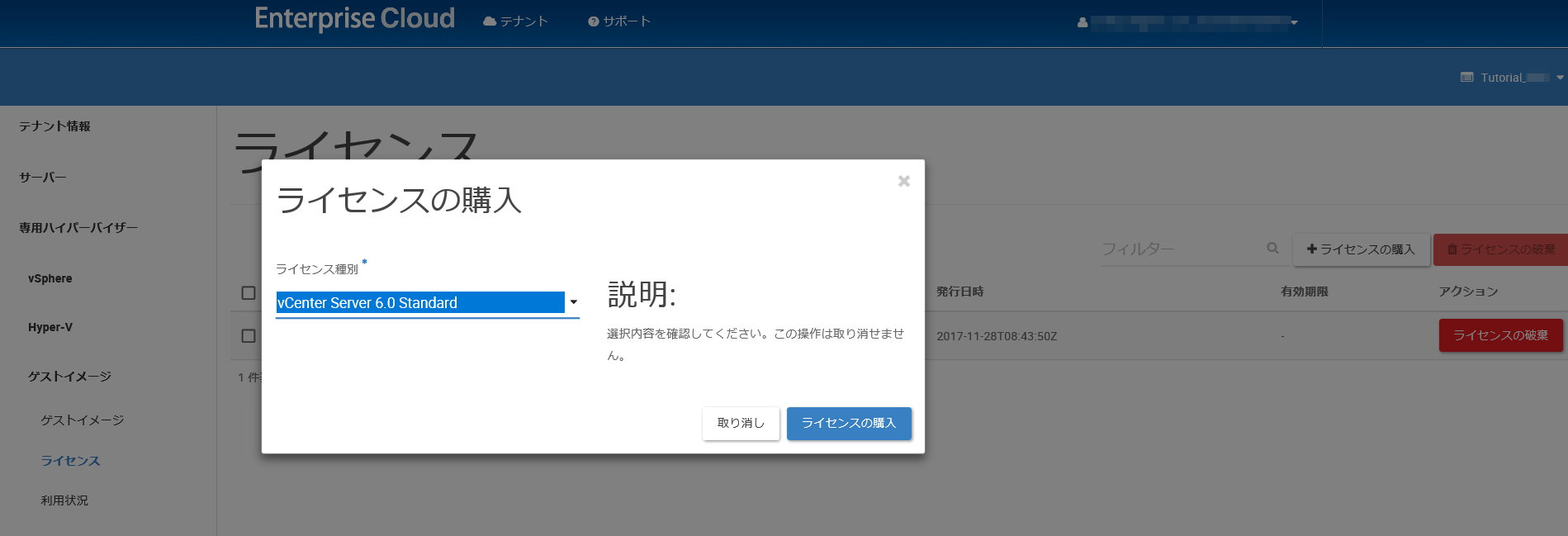
Task: Expand the user account dropdown arrow
Action: pyautogui.click(x=1294, y=22)
